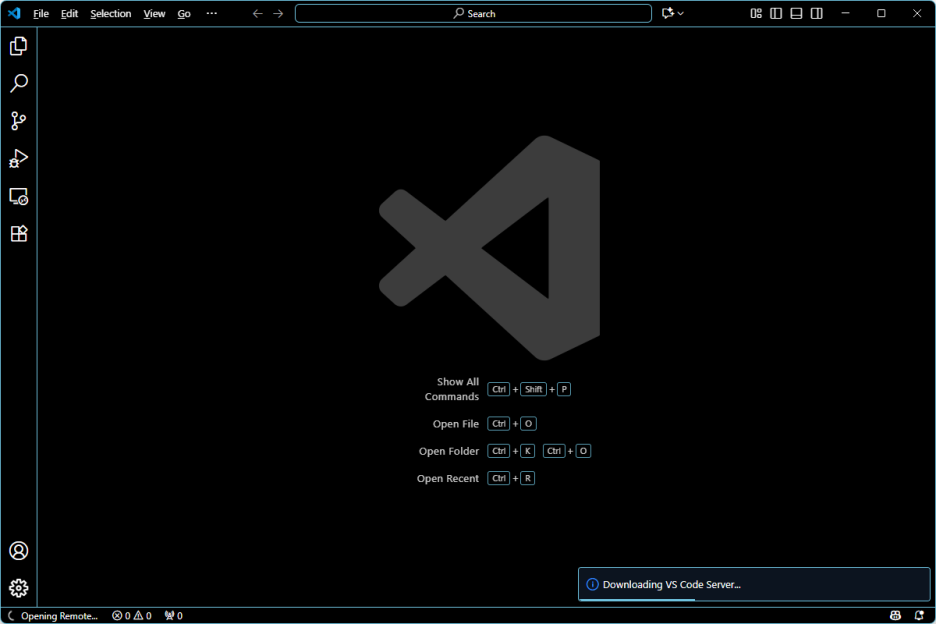Click the K key hint for Open Folder
This screenshot has height=624, width=936.
coord(528,451)
